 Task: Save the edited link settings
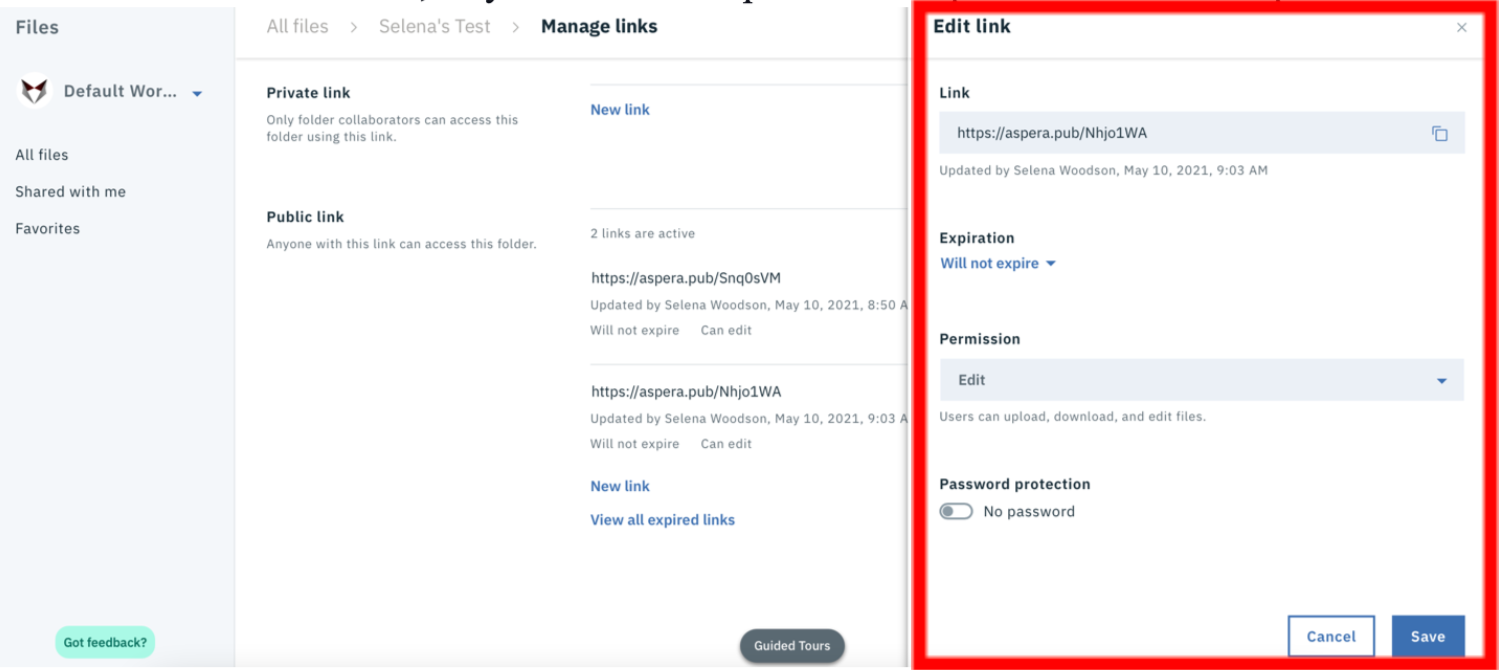[1428, 636]
